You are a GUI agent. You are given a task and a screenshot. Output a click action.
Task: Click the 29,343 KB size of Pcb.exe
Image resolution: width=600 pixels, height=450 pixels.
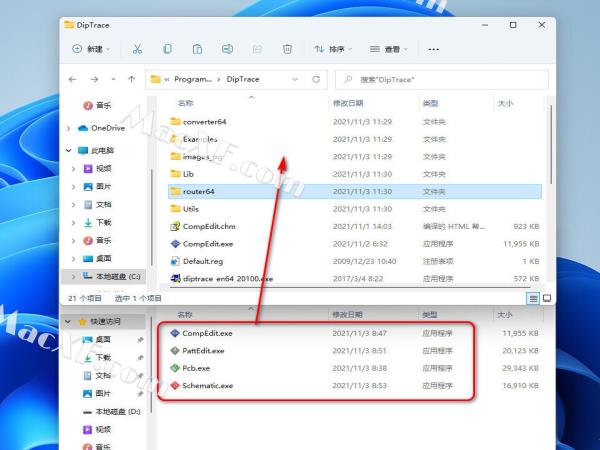(520, 368)
